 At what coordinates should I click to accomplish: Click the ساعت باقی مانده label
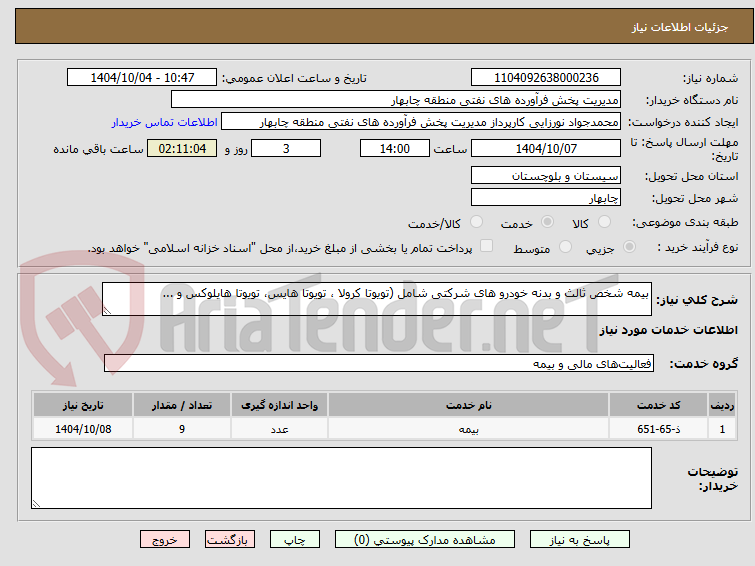[98, 149]
